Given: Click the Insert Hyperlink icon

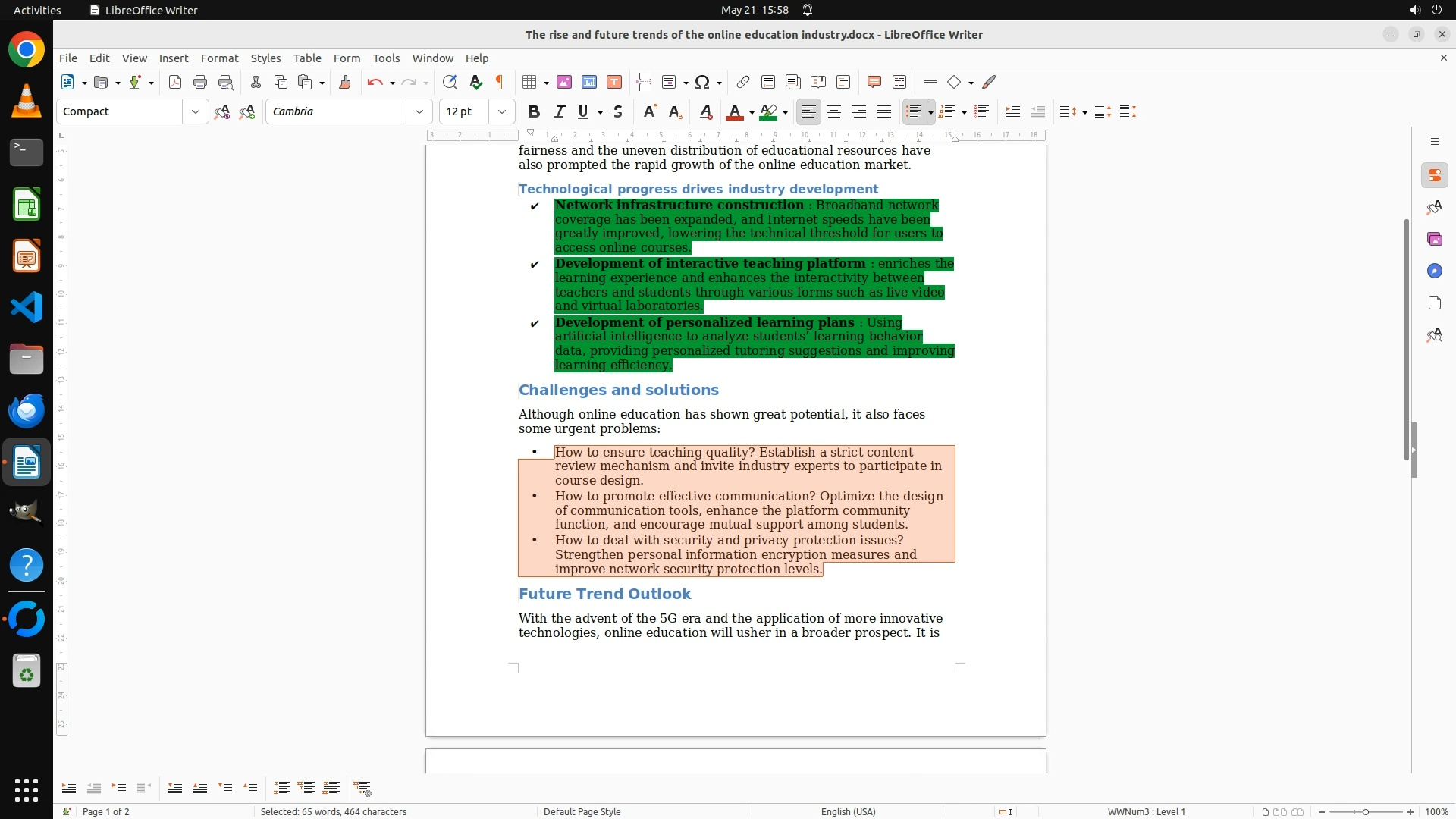Looking at the screenshot, I should point(743,82).
